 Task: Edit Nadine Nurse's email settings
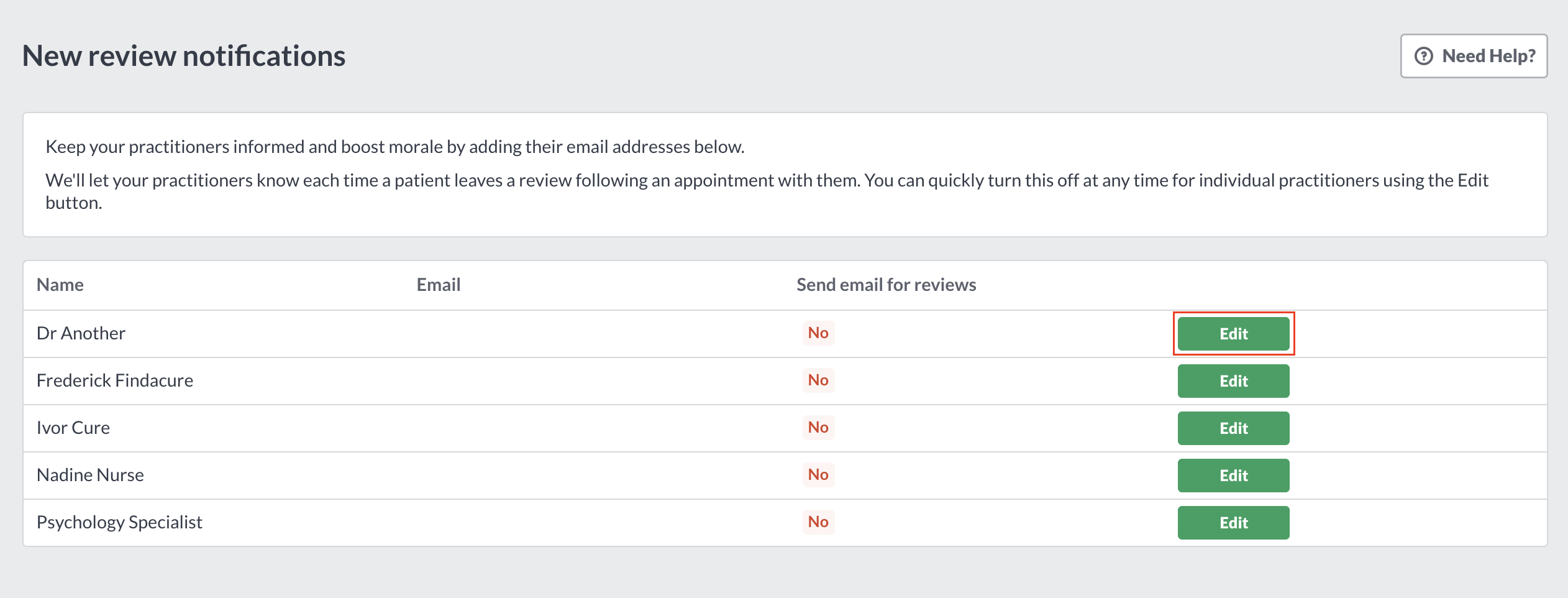(x=1233, y=476)
